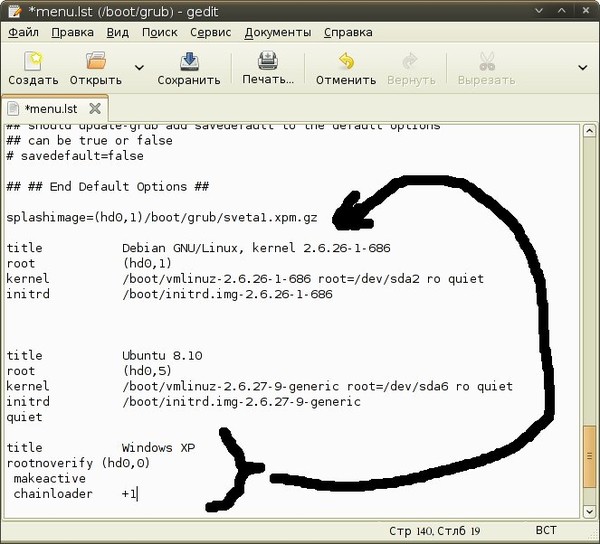Open the Сервис menu
600x544 pixels.
(x=210, y=33)
